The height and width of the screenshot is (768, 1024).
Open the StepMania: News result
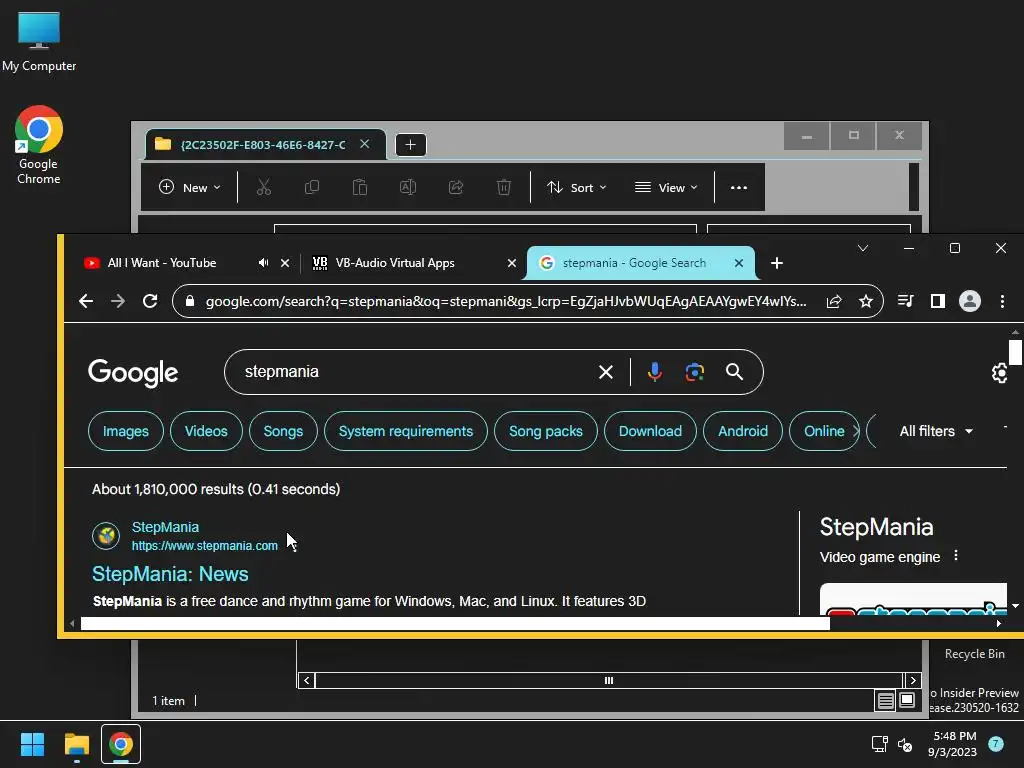(x=170, y=574)
